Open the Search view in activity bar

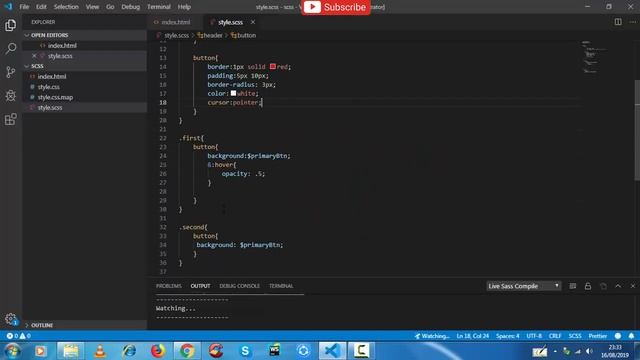11,49
